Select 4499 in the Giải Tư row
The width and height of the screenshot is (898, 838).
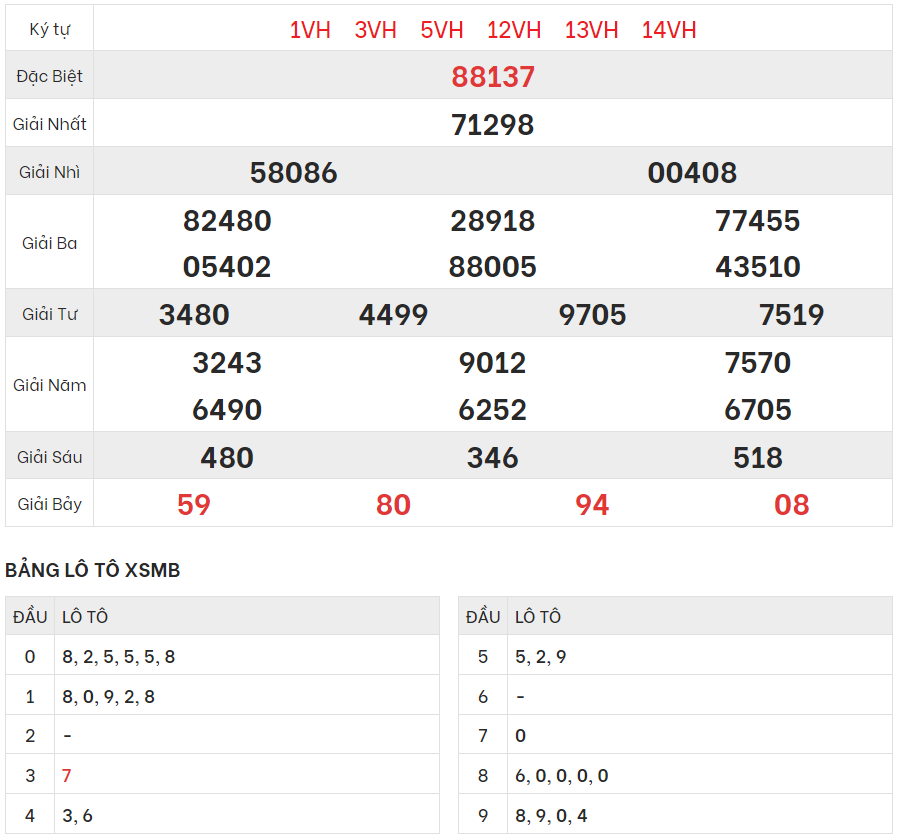click(x=393, y=315)
